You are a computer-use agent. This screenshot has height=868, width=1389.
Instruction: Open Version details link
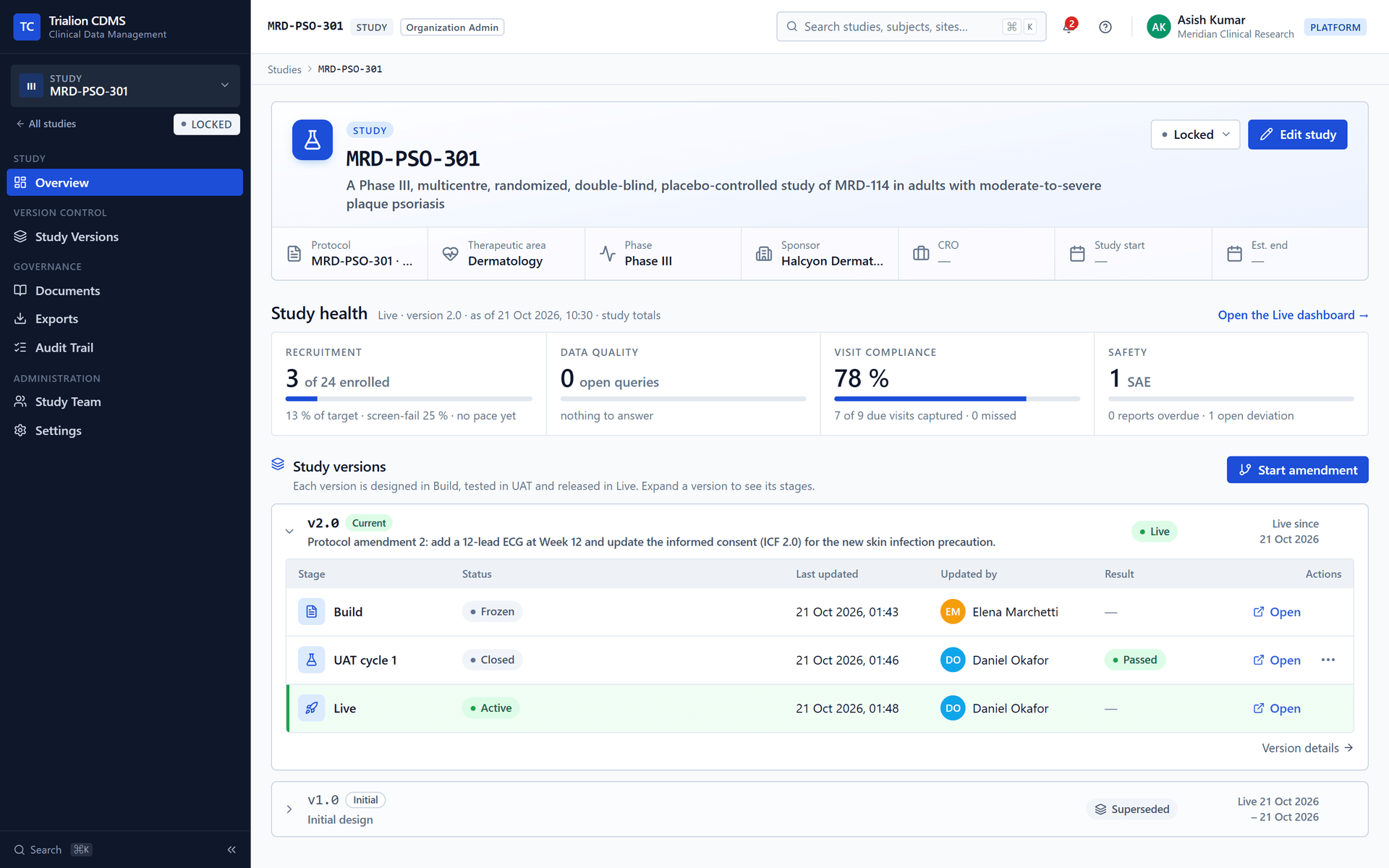tap(1307, 748)
